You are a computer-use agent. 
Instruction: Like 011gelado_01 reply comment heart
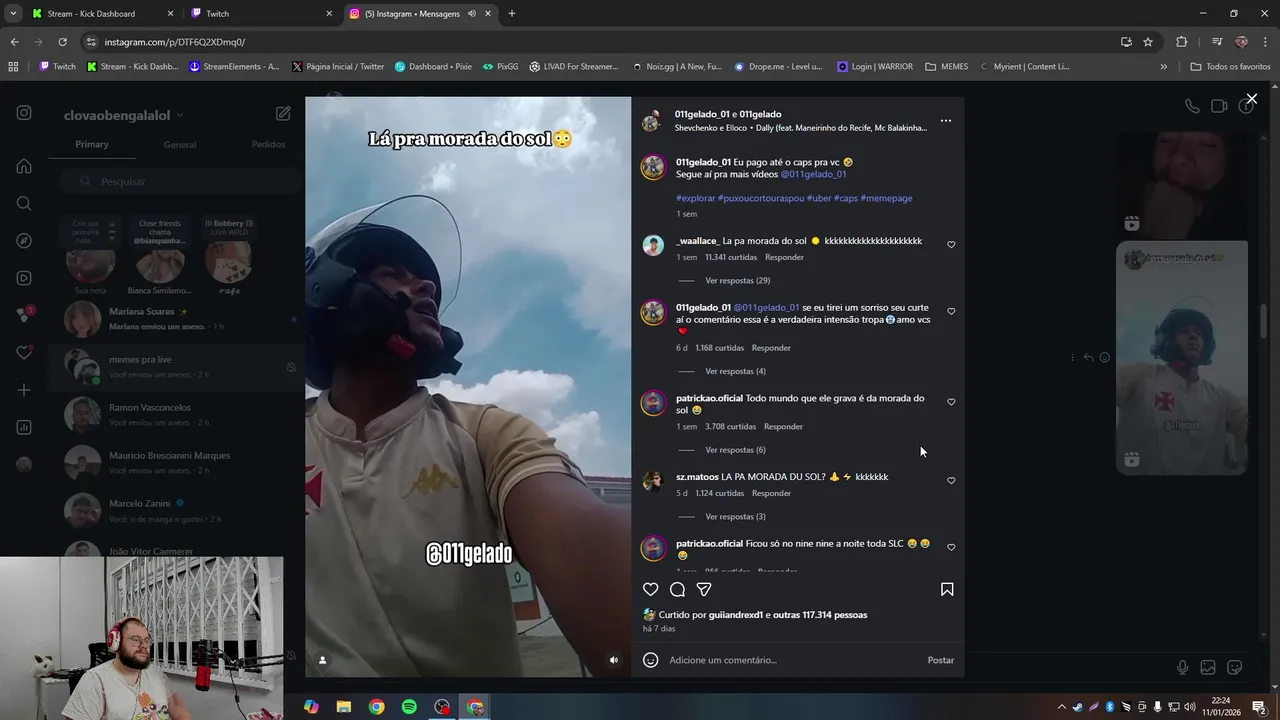[951, 311]
